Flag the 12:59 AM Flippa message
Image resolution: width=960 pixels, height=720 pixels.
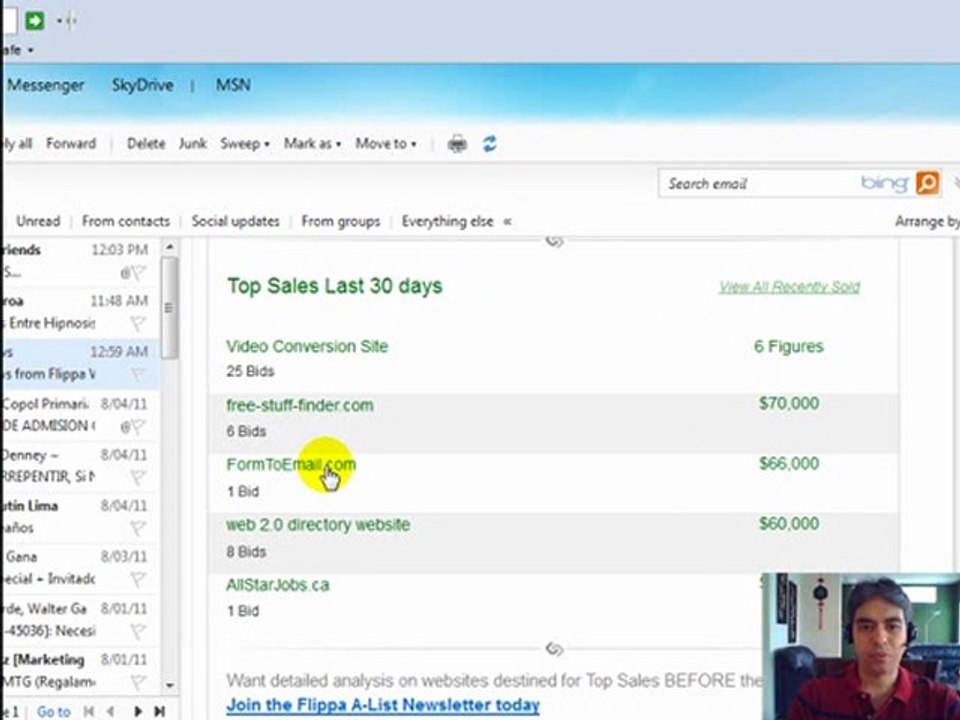pos(138,374)
